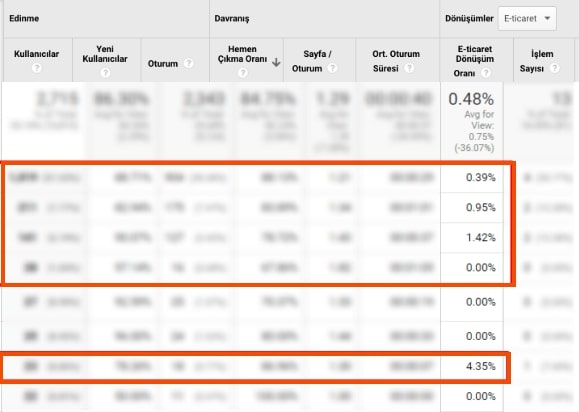Click the Edinme group header

pyautogui.click(x=24, y=18)
